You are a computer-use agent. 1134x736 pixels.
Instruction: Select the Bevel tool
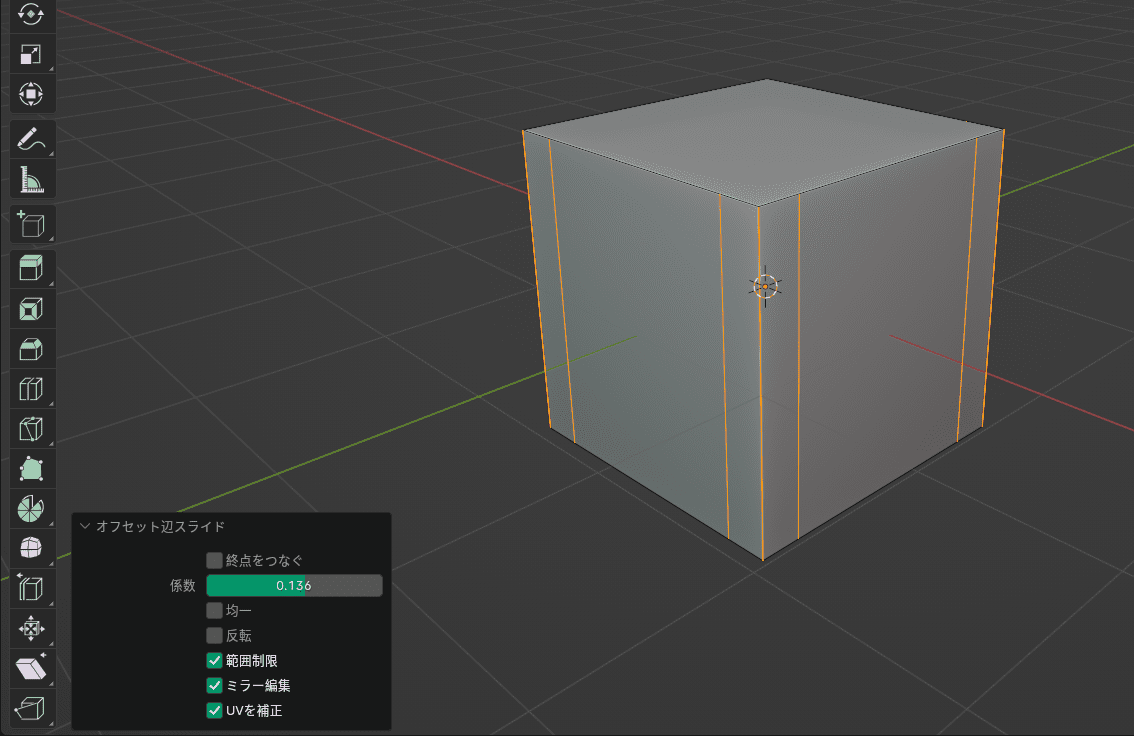[x=31, y=349]
